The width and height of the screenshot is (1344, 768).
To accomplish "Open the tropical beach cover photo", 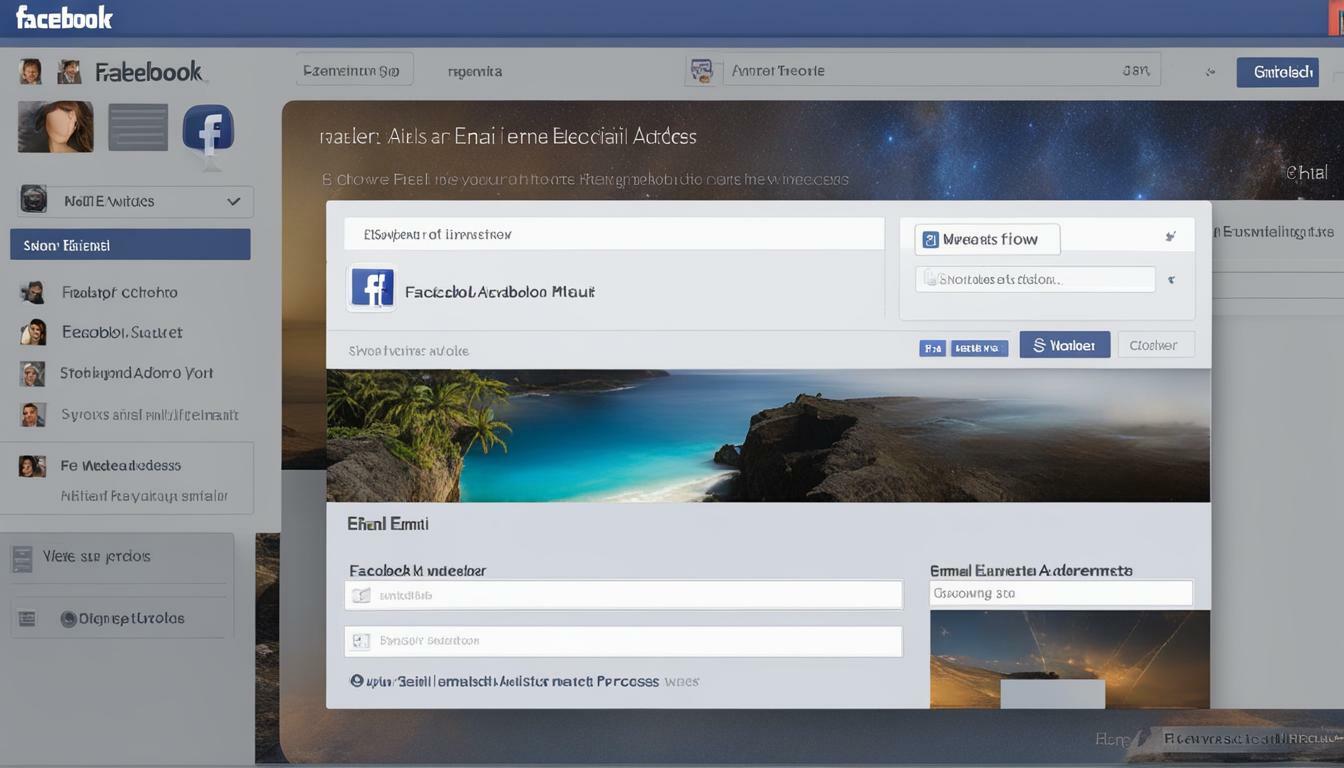I will 768,435.
